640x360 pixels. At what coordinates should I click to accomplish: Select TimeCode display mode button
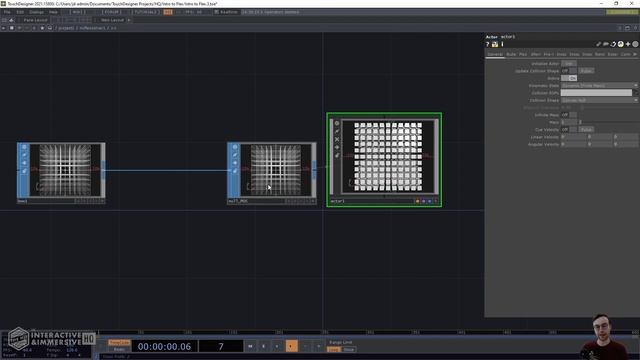pyautogui.click(x=119, y=343)
